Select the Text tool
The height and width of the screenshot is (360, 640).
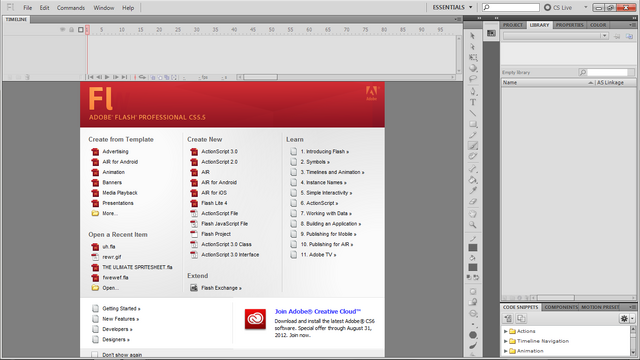473,102
